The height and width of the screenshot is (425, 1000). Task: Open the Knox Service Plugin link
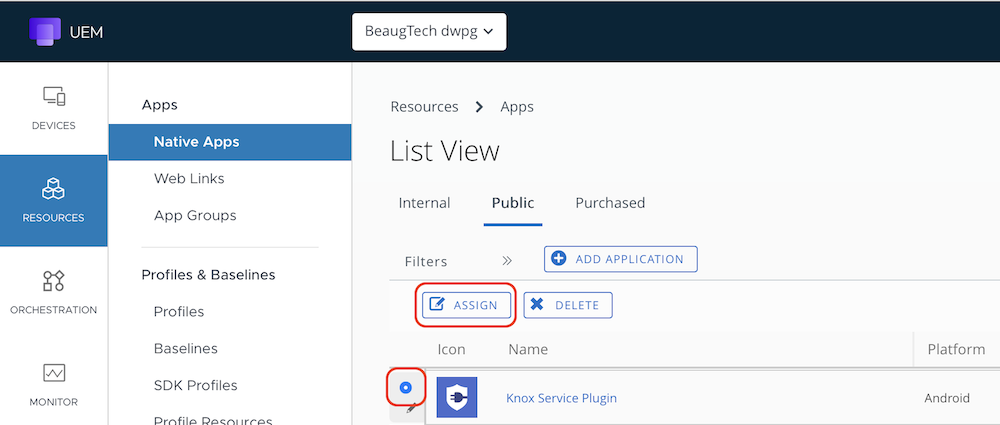click(x=561, y=398)
